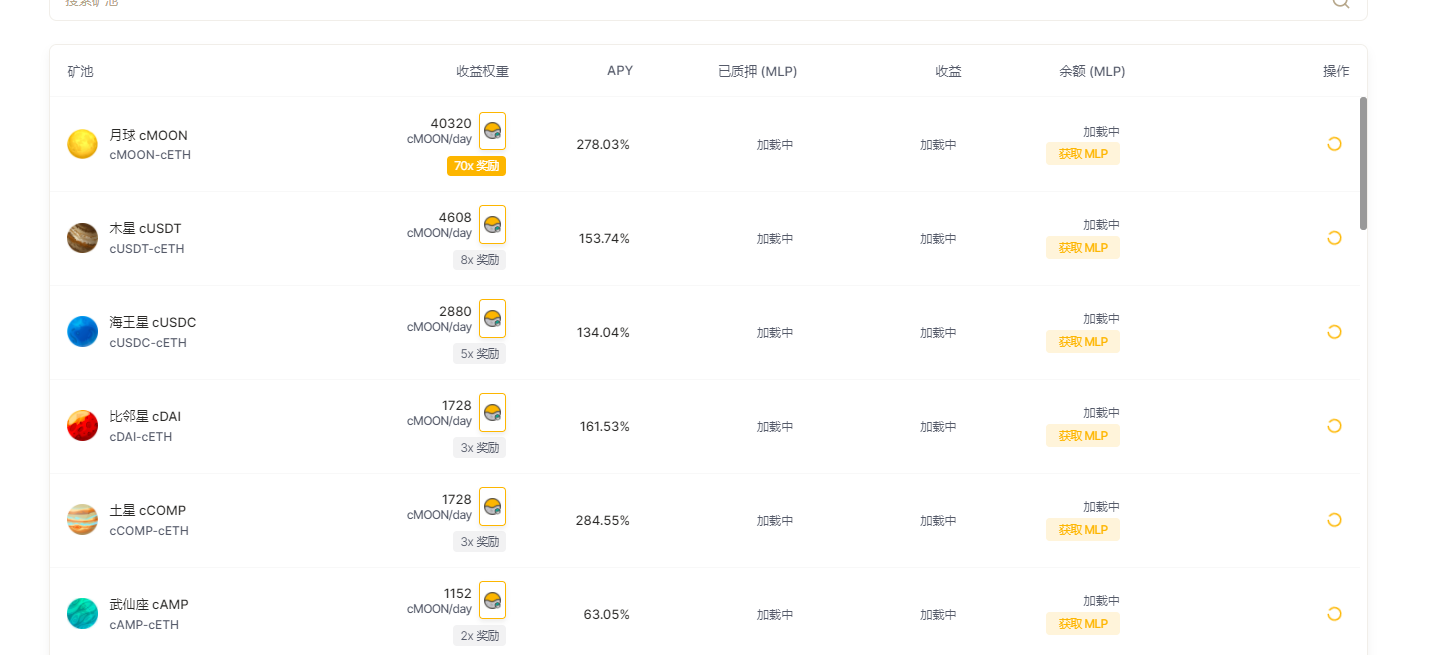This screenshot has width=1440, height=655.
Task: Click the 40320 reward weight value
Action: pos(451,124)
